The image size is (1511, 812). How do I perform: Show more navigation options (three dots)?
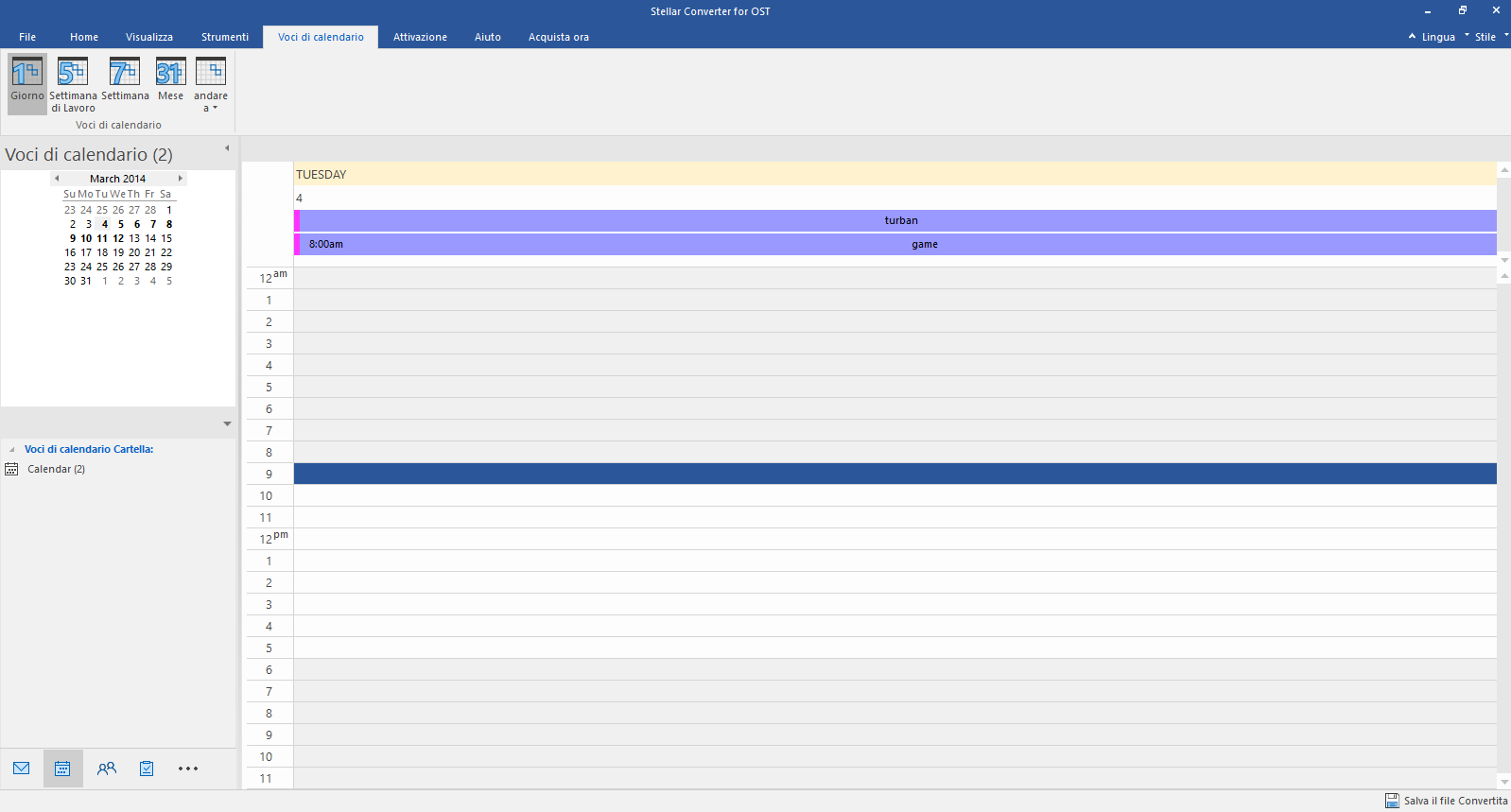coord(188,769)
